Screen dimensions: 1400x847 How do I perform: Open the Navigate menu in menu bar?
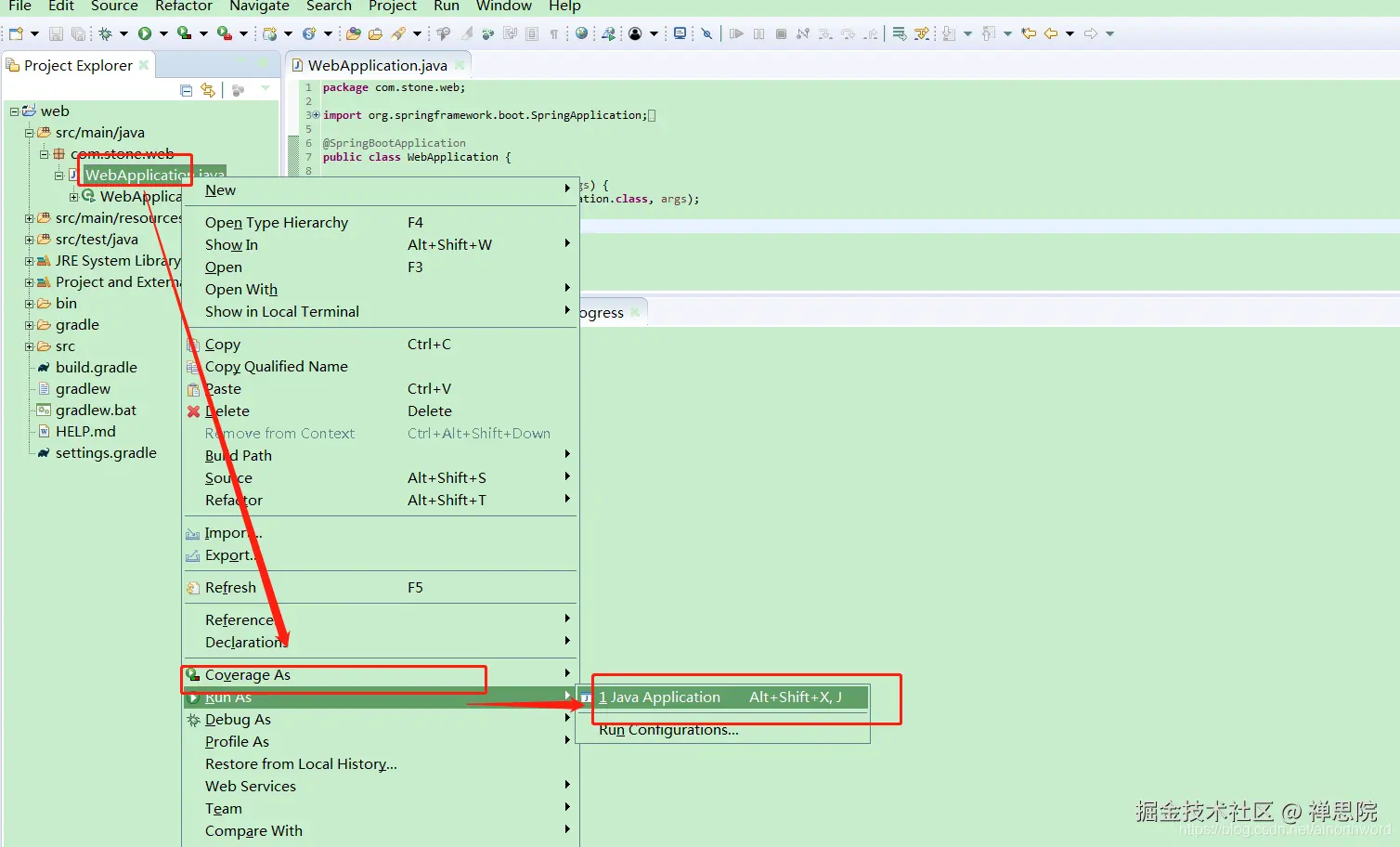click(x=259, y=7)
